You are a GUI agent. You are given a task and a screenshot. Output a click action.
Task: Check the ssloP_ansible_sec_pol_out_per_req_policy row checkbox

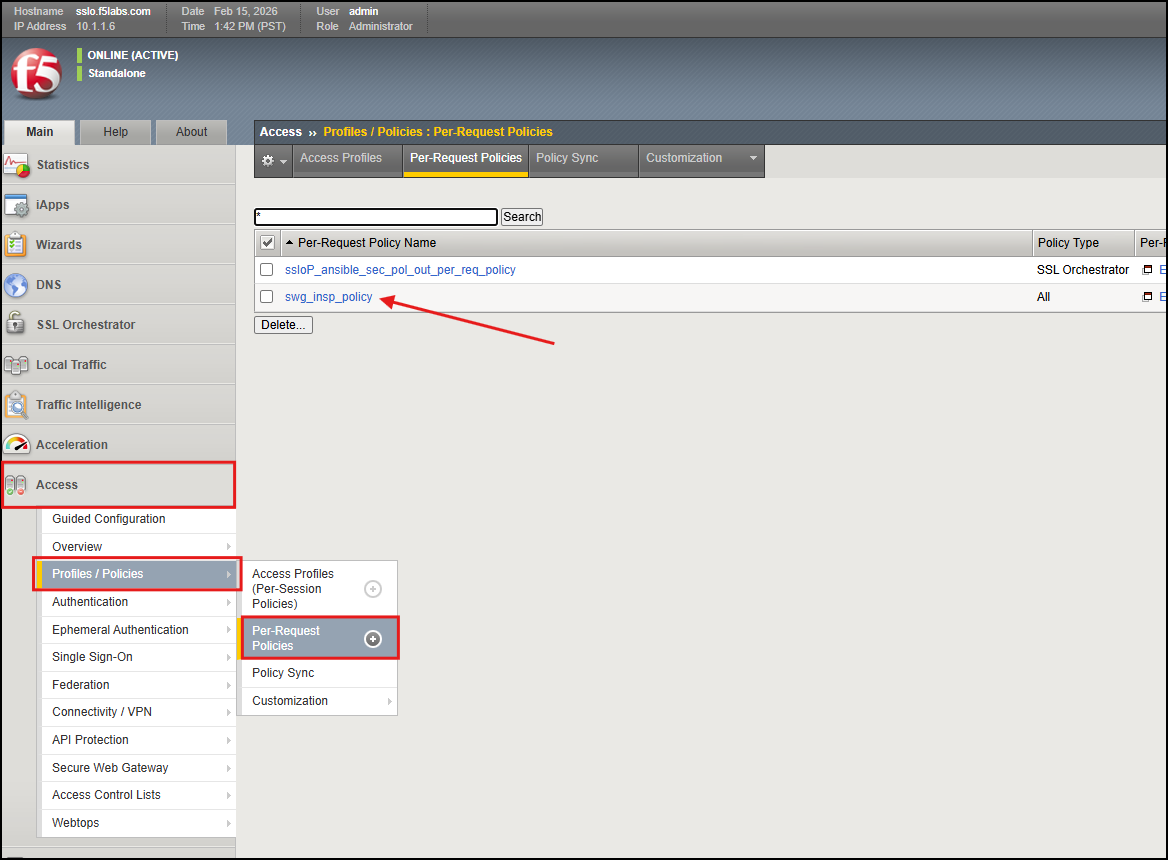tap(267, 270)
